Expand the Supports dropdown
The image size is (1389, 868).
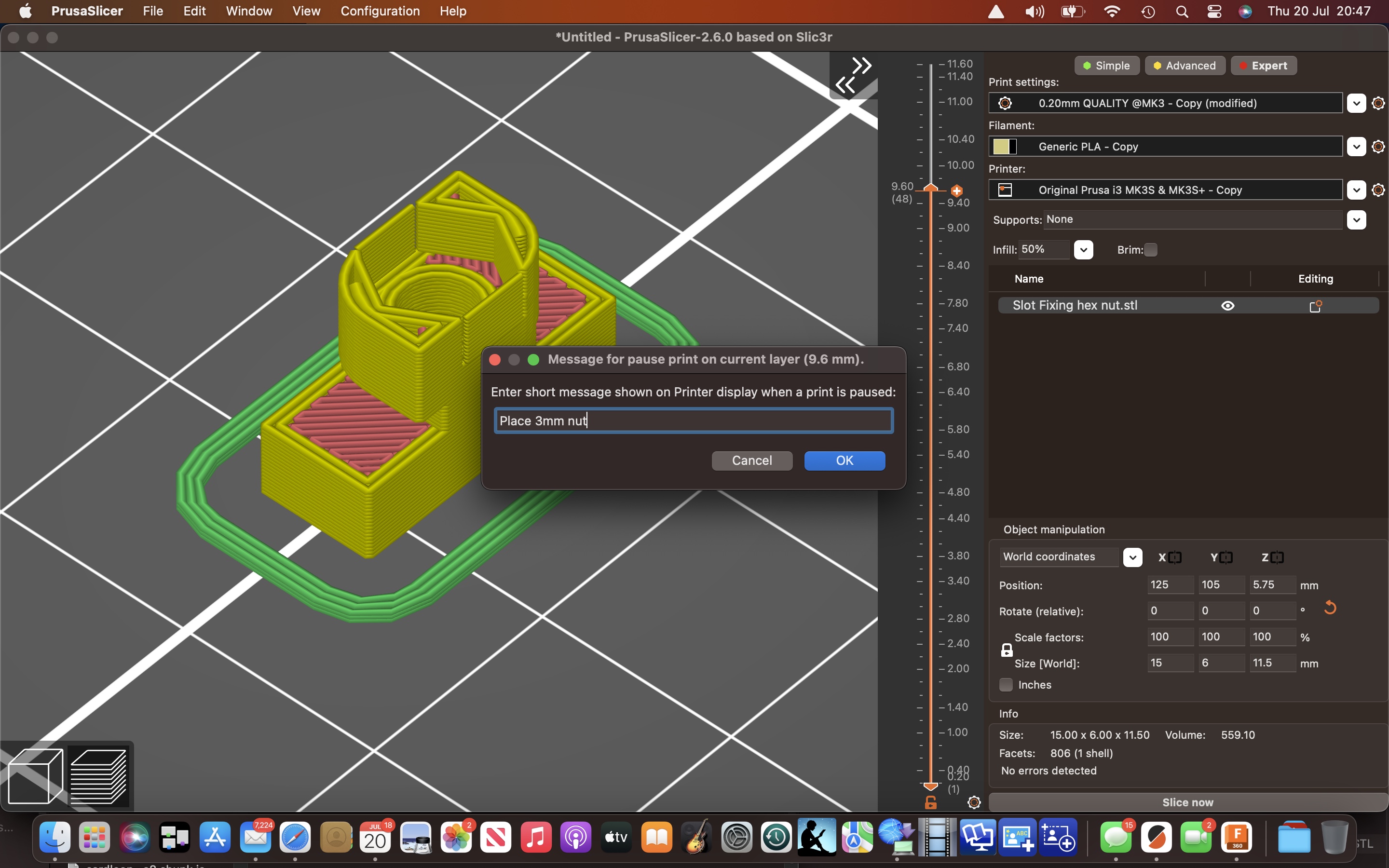(x=1356, y=220)
